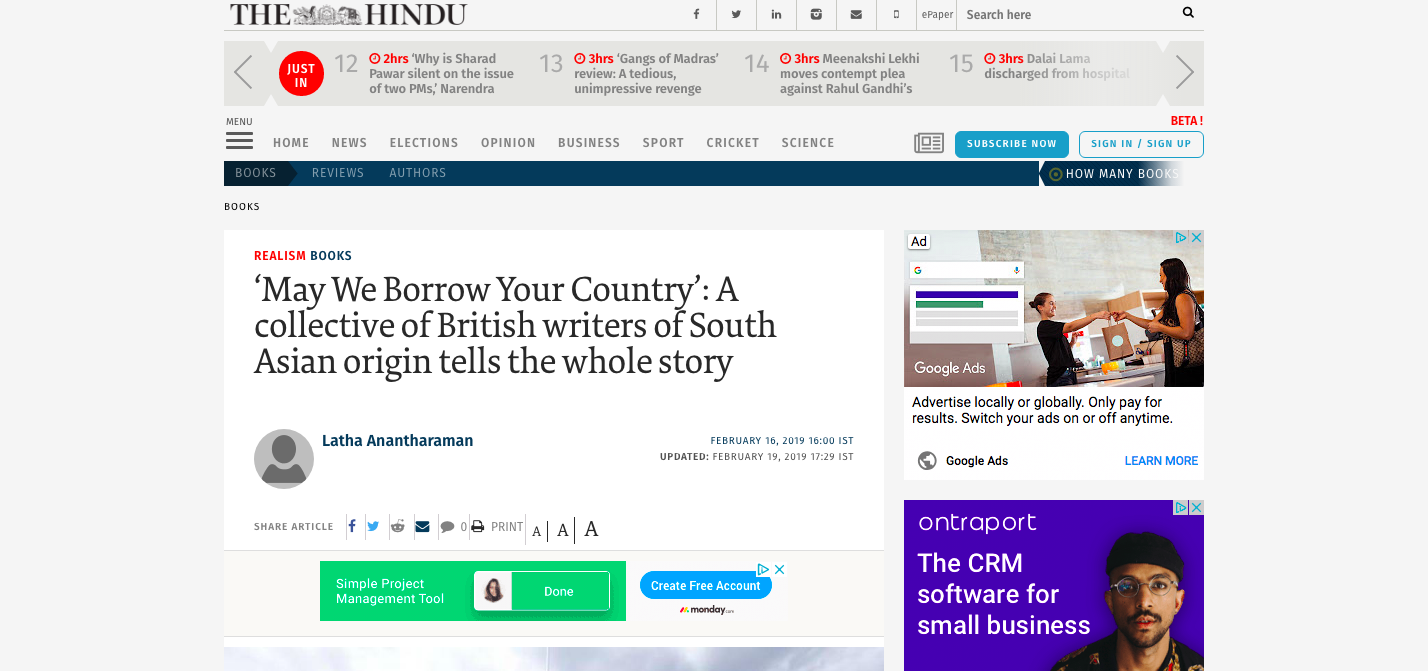The width and height of the screenshot is (1428, 671).
Task: Click the search magnifier icon
Action: point(1188,13)
